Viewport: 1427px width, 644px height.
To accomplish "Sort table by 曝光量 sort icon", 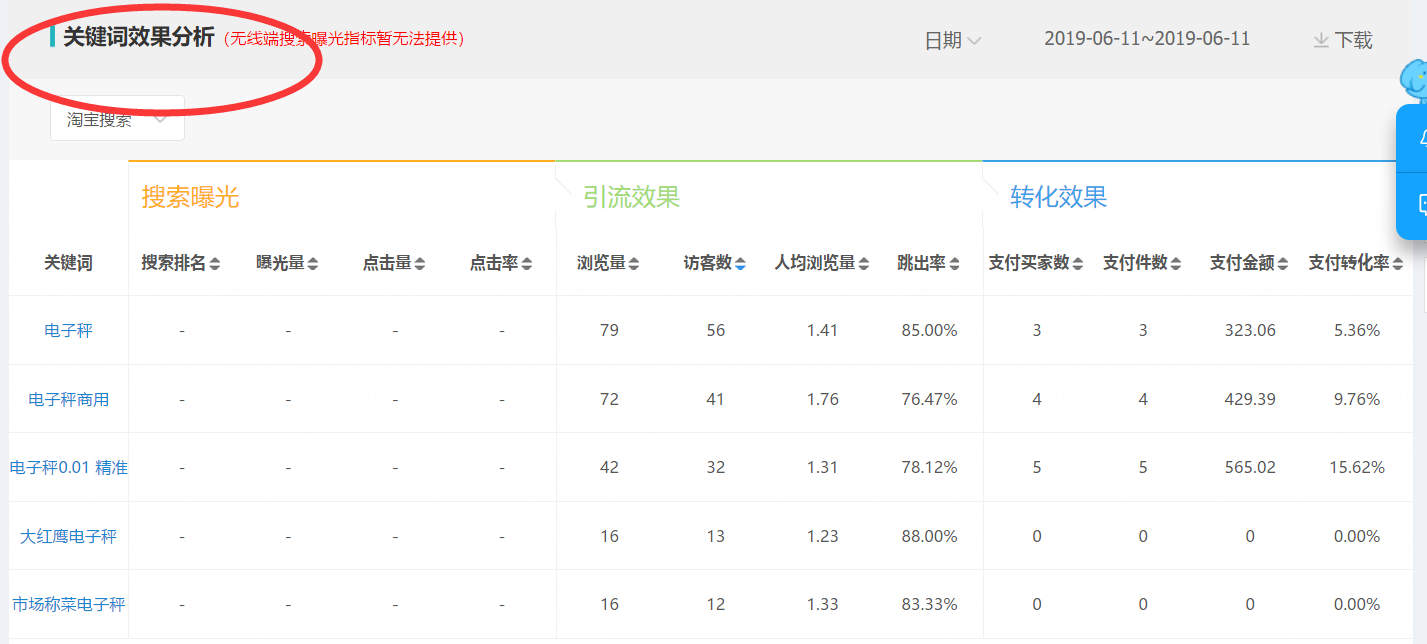I will click(x=312, y=264).
